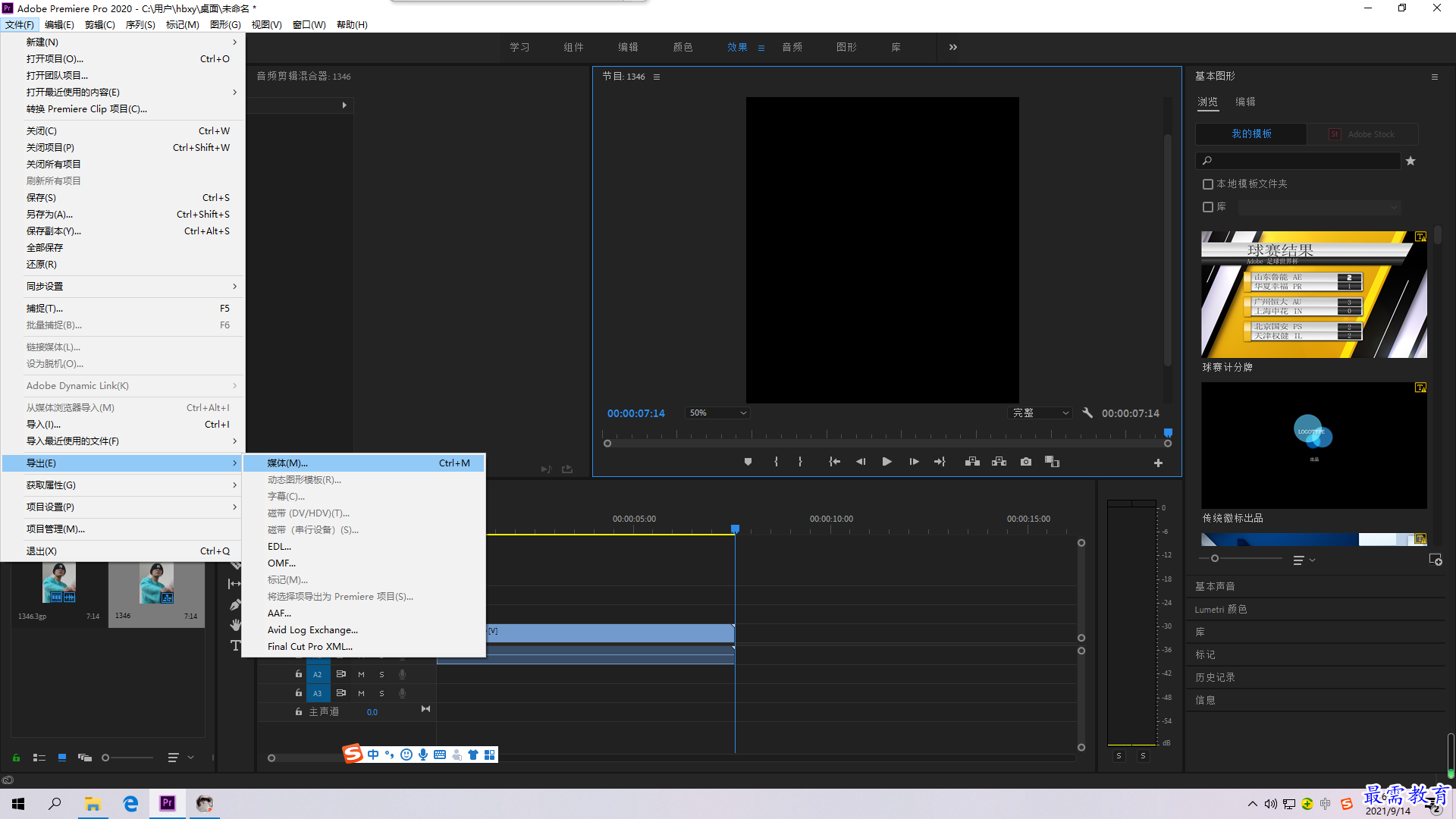Select 保存(S) in the File menu
Viewport: 1456px width, 819px height.
tap(123, 197)
